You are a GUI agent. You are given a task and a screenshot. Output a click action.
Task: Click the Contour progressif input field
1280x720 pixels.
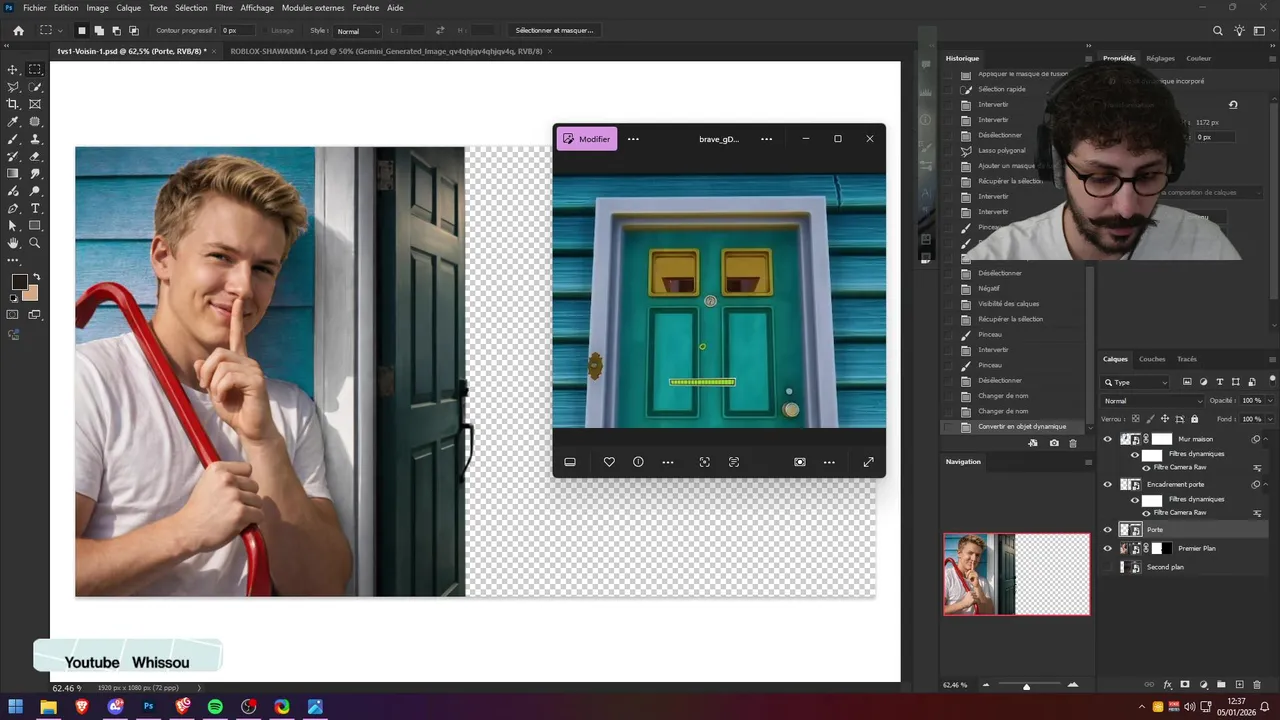click(x=238, y=31)
